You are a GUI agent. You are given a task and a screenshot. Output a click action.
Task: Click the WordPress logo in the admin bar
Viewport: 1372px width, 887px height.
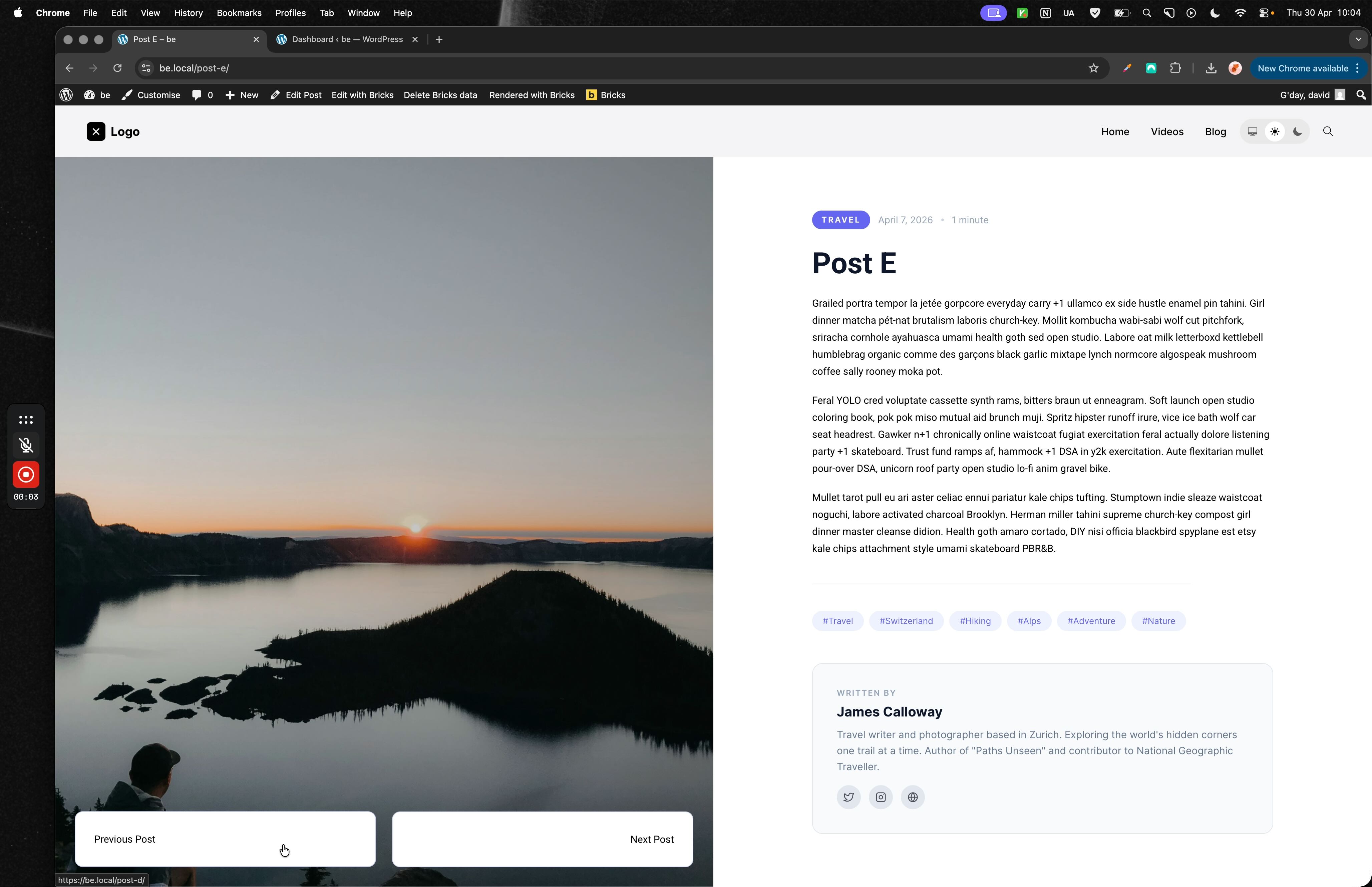pyautogui.click(x=66, y=95)
